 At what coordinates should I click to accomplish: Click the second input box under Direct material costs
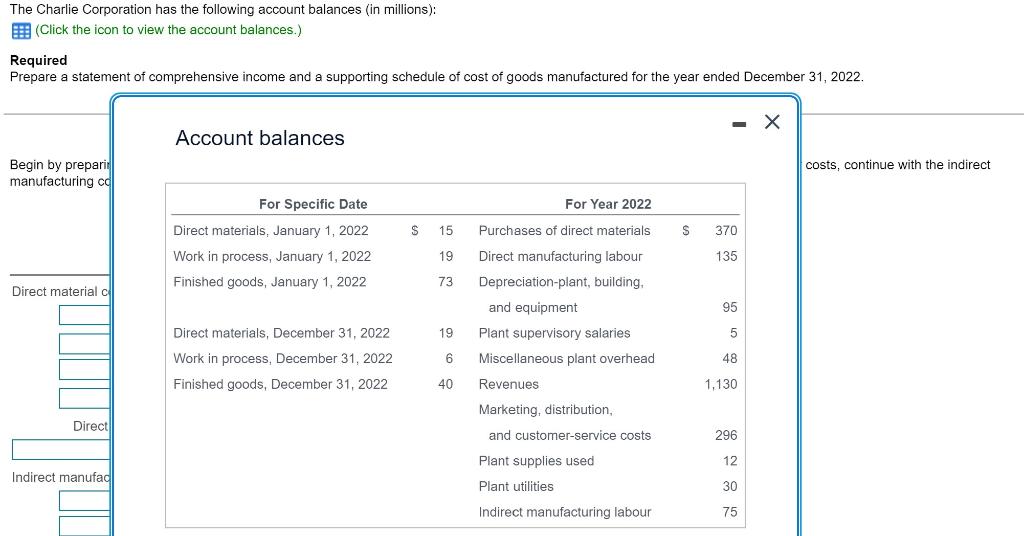click(85, 343)
